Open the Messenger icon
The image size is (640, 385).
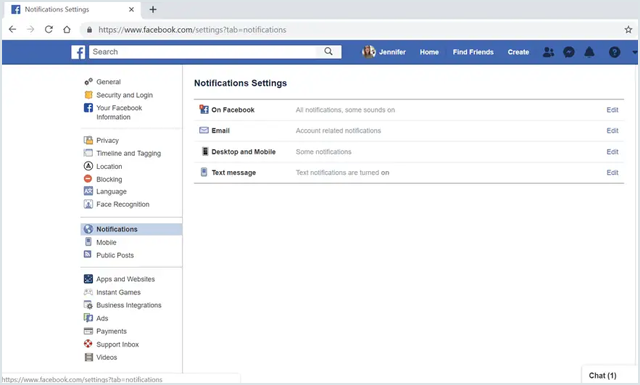[569, 52]
